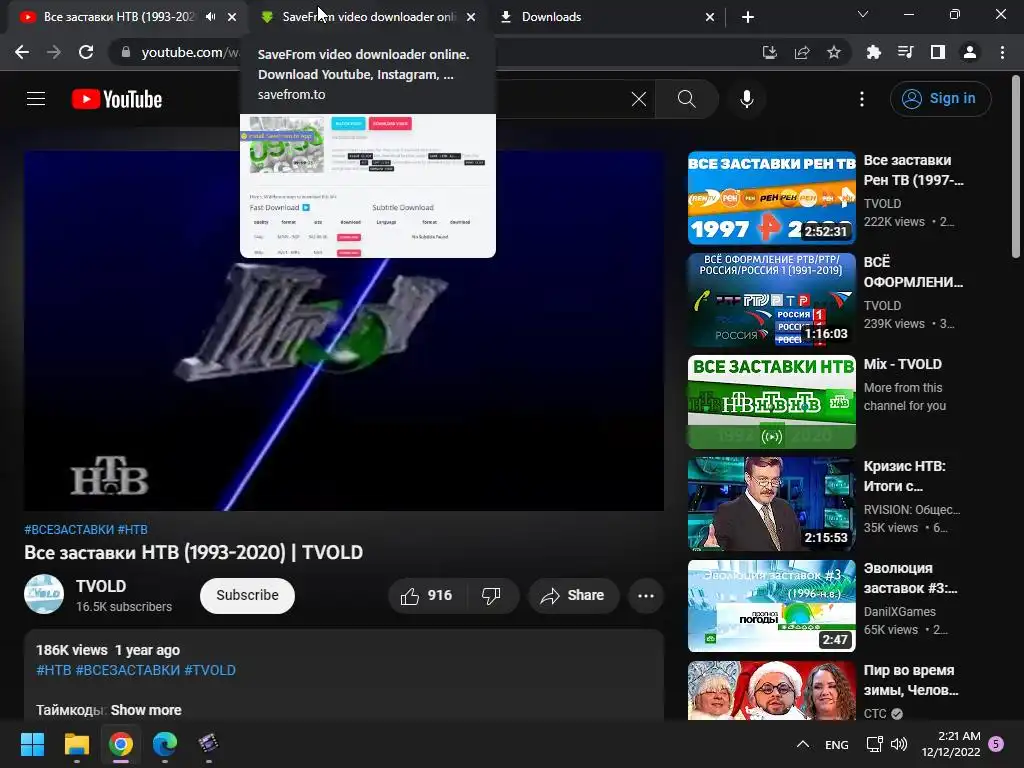This screenshot has height=768, width=1024.
Task: Open Кризис НТВ: Итоги video thumbnail
Action: 771,504
